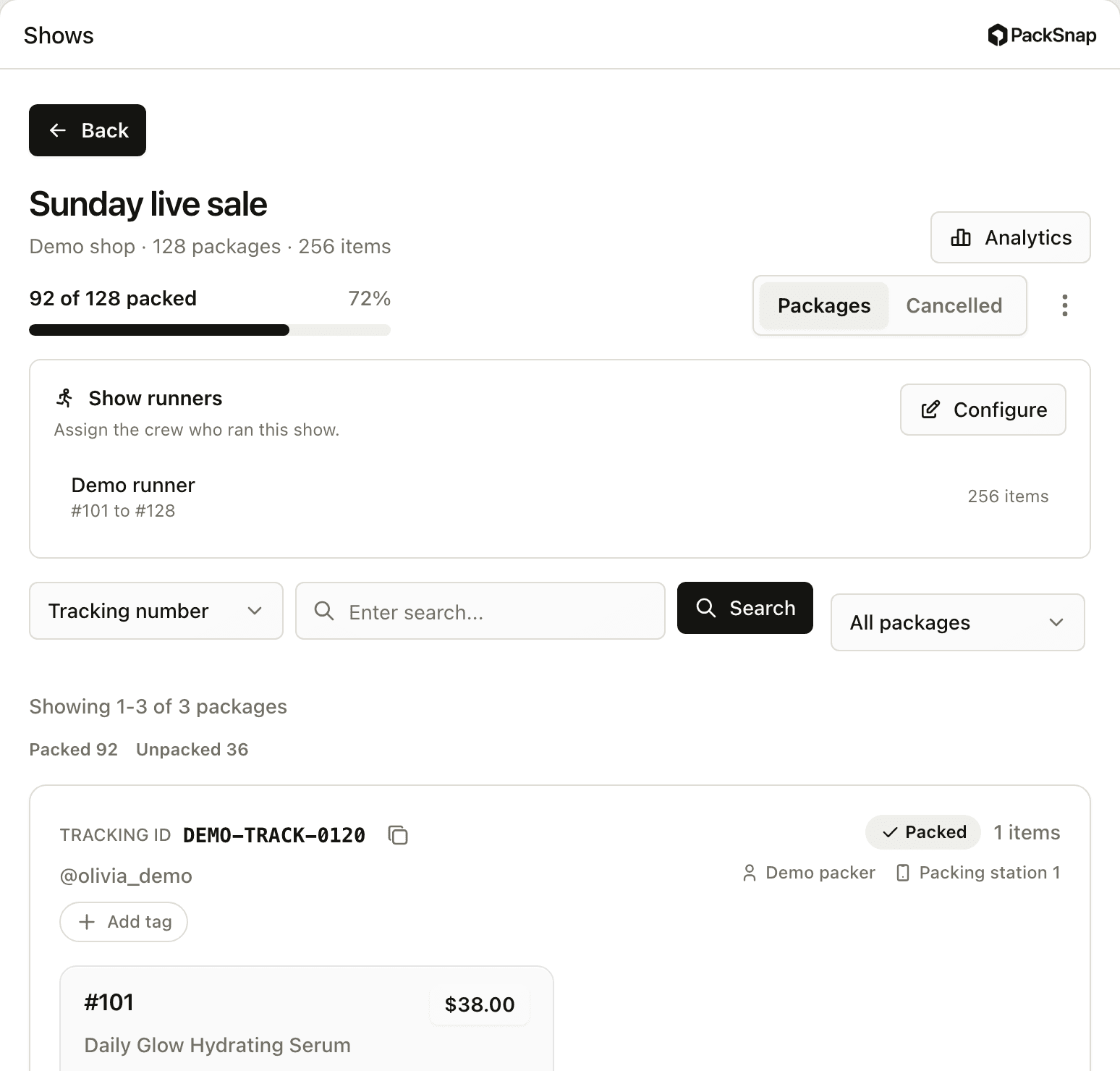Filter by Unpacked 36 packages
1120x1071 pixels.
tap(192, 750)
